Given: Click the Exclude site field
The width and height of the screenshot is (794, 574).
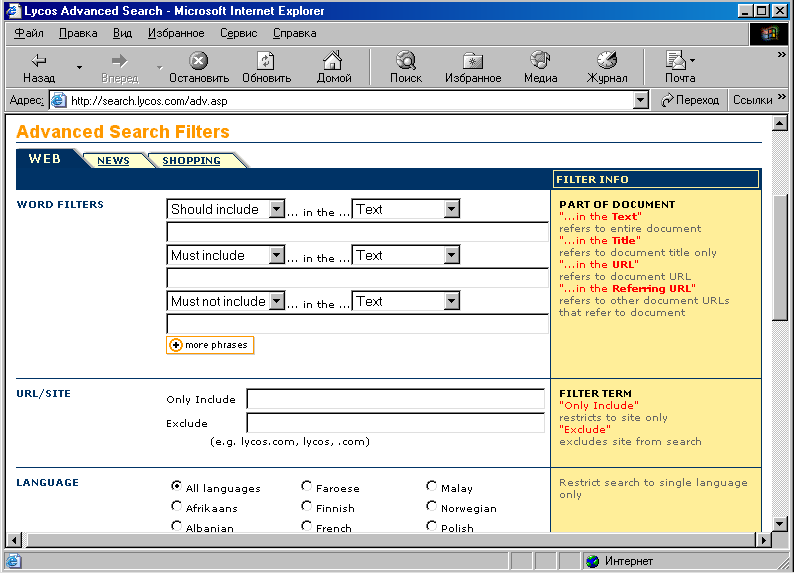Looking at the screenshot, I should point(395,423).
